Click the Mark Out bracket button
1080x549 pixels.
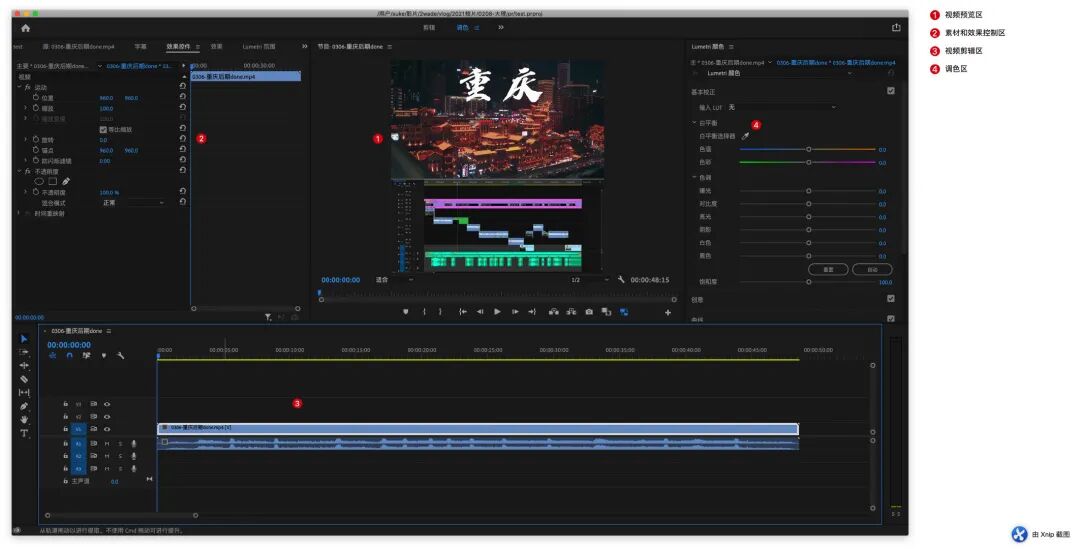[441, 312]
